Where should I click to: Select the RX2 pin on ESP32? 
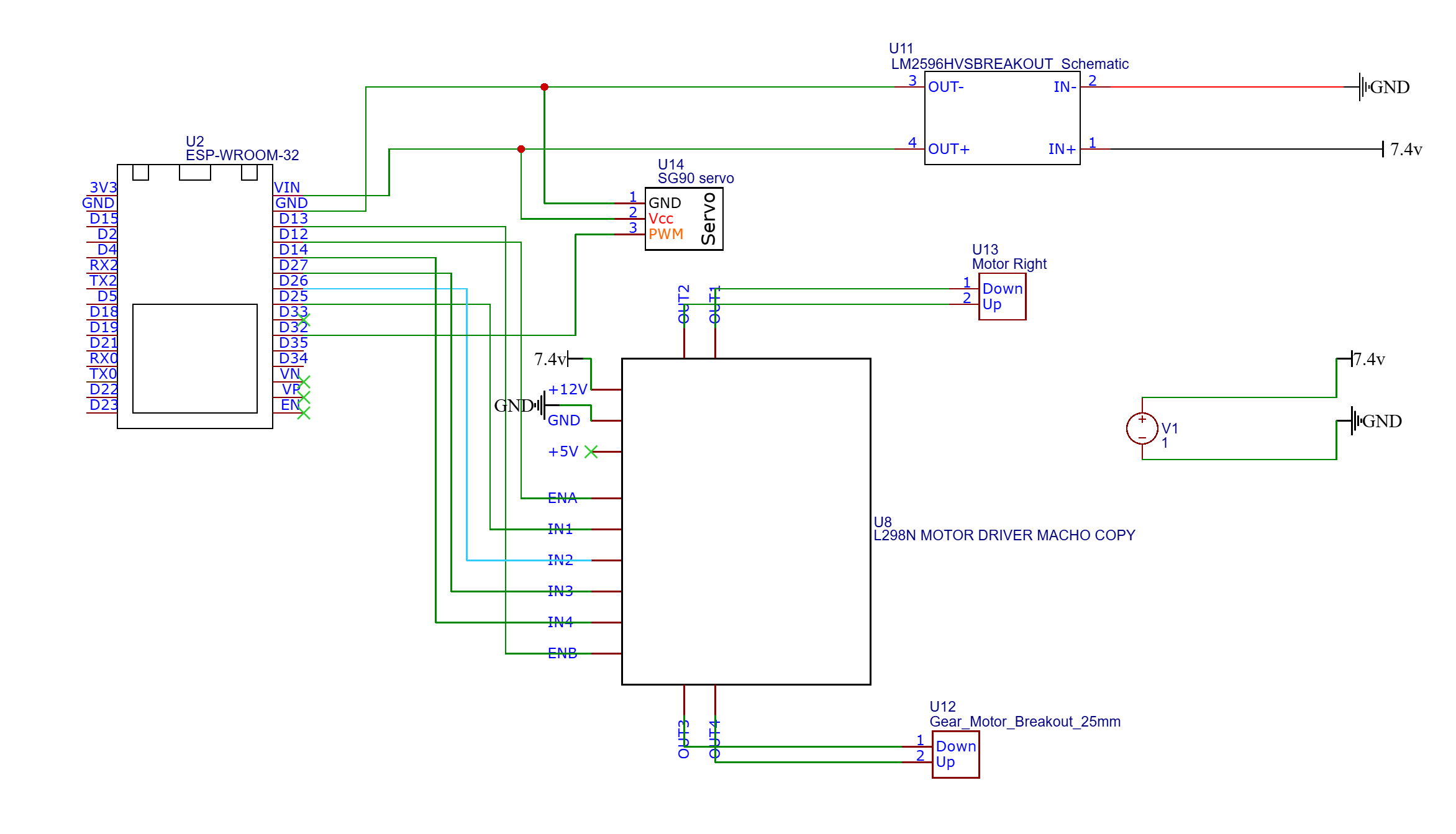(x=103, y=265)
